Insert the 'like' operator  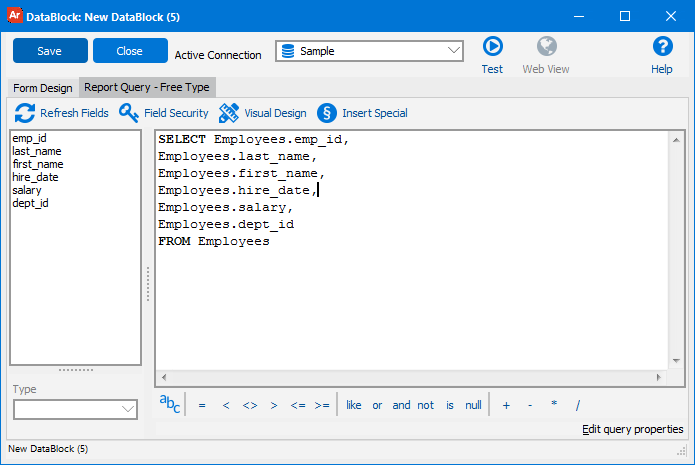(x=354, y=405)
